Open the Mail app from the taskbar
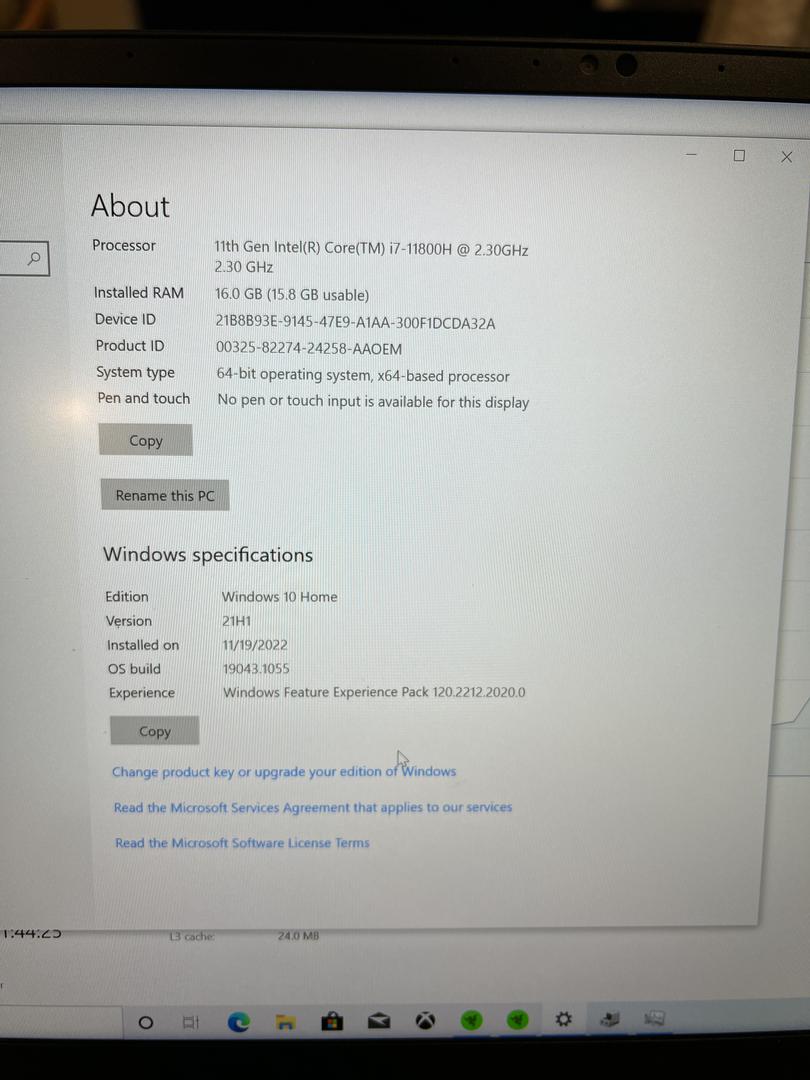 tap(379, 1021)
